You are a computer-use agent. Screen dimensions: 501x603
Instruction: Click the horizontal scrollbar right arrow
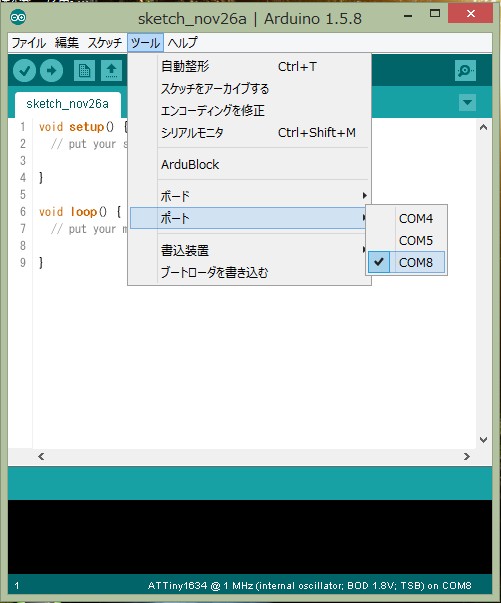pos(467,456)
